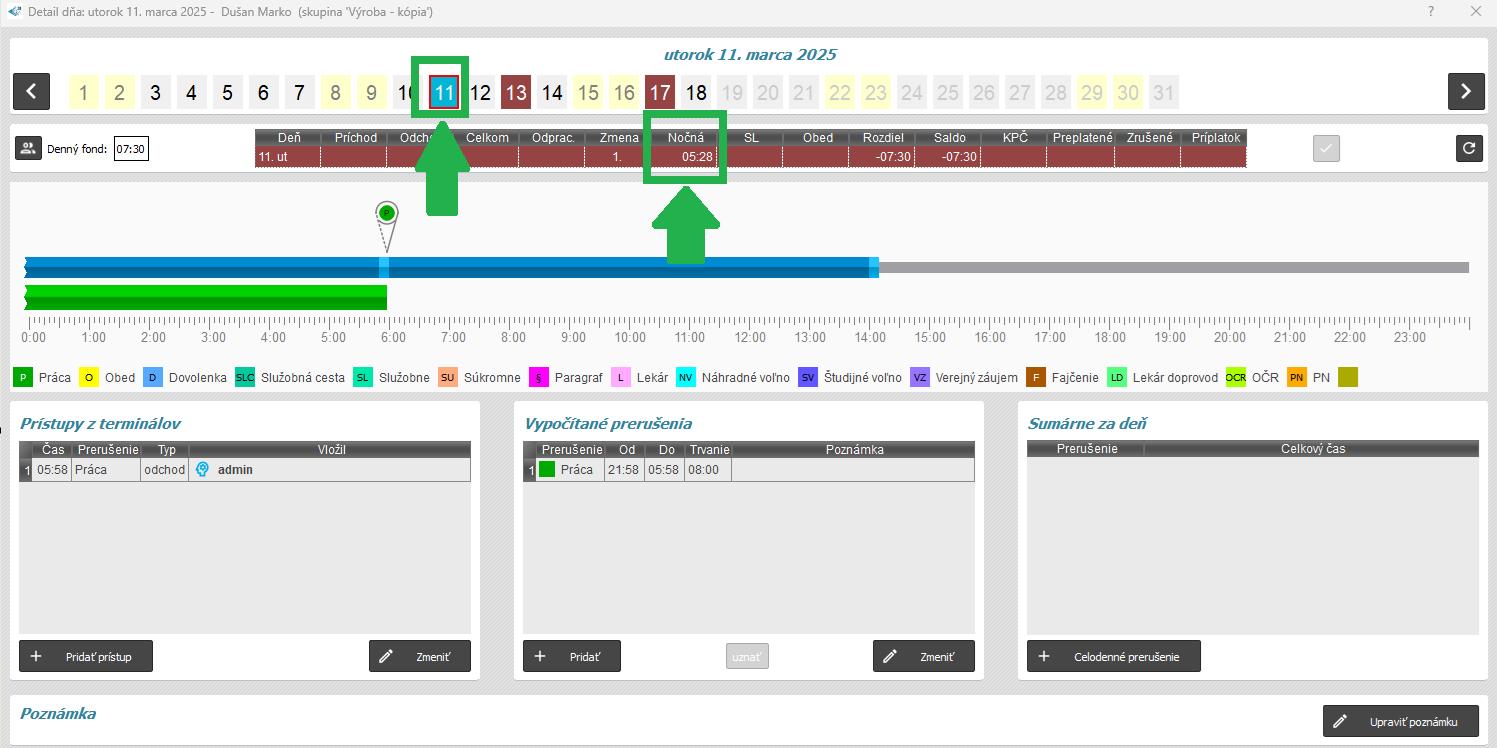
Task: Open the Upraviť poznámku editor
Action: coord(1399,722)
